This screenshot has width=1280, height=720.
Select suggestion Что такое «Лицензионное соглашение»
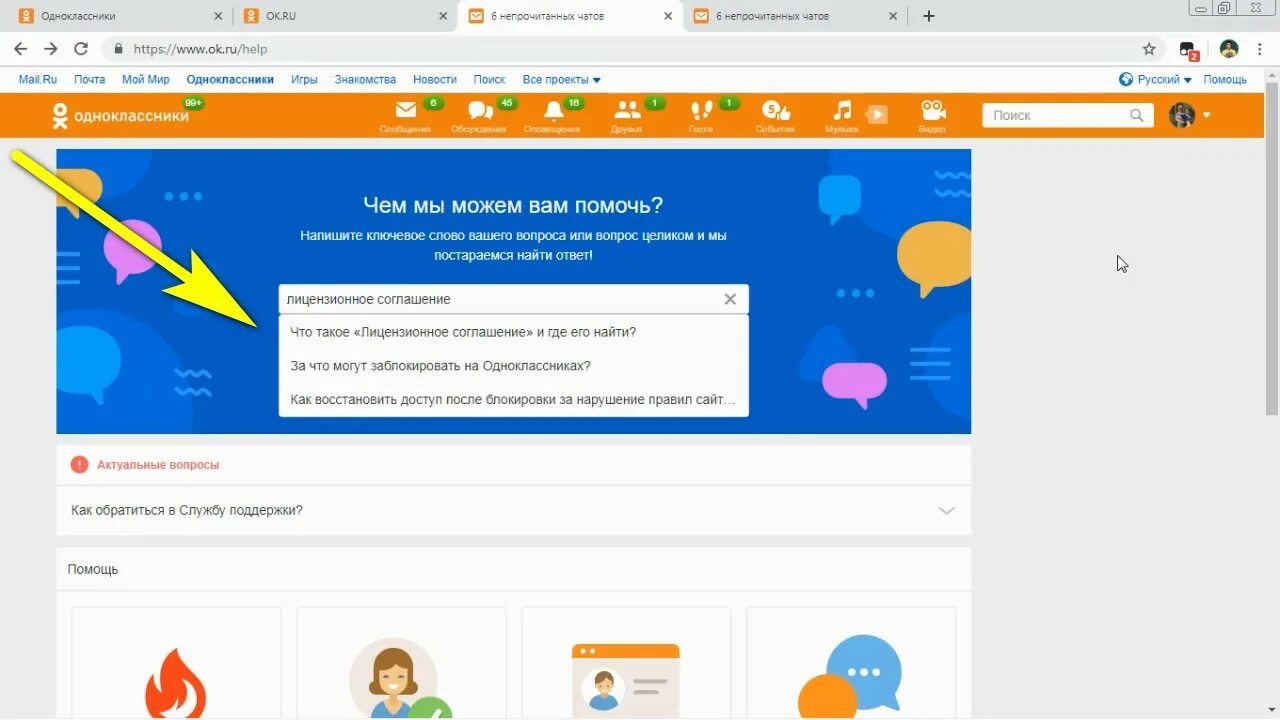513,332
